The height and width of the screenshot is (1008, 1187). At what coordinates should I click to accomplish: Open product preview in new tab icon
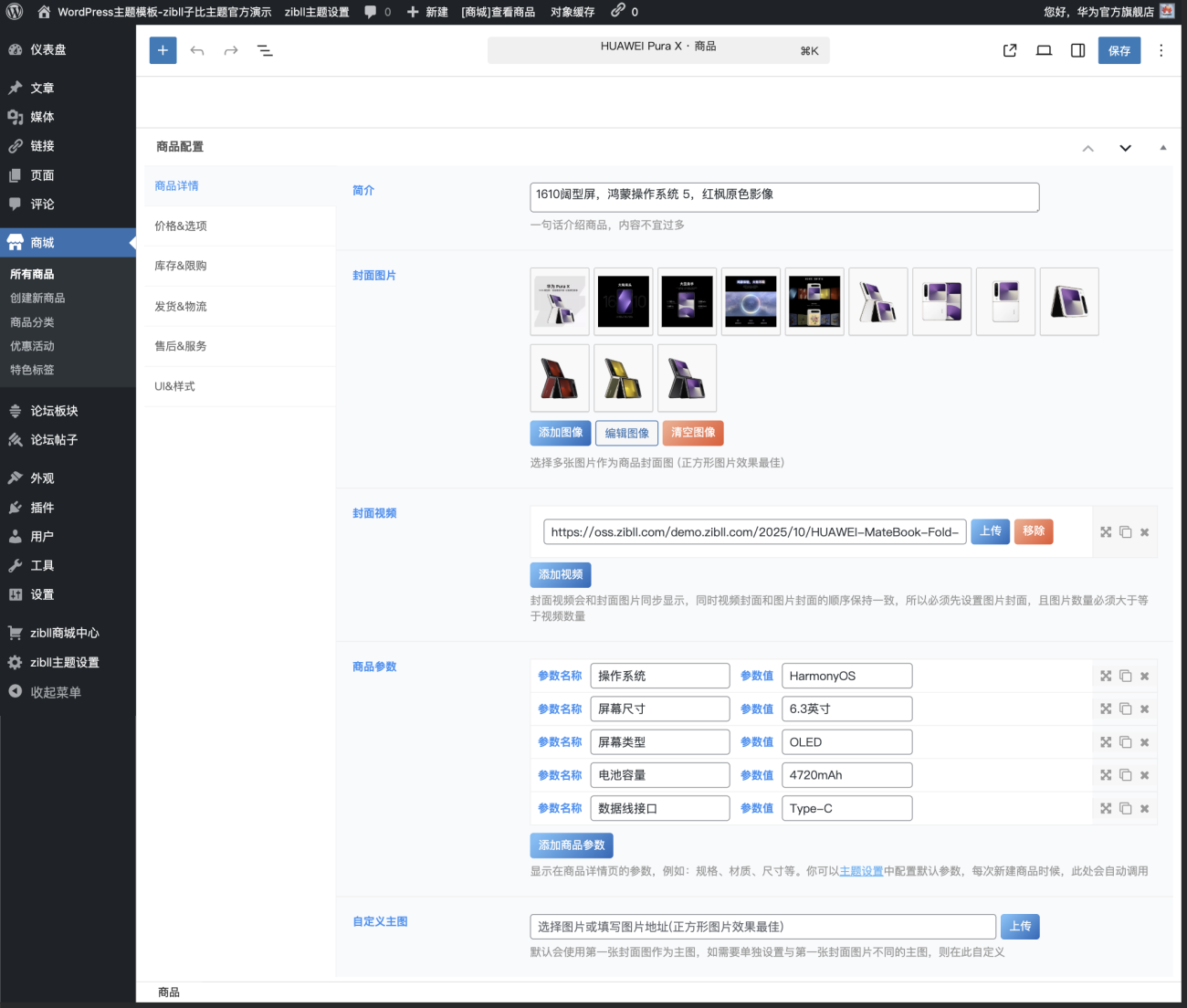[1010, 50]
